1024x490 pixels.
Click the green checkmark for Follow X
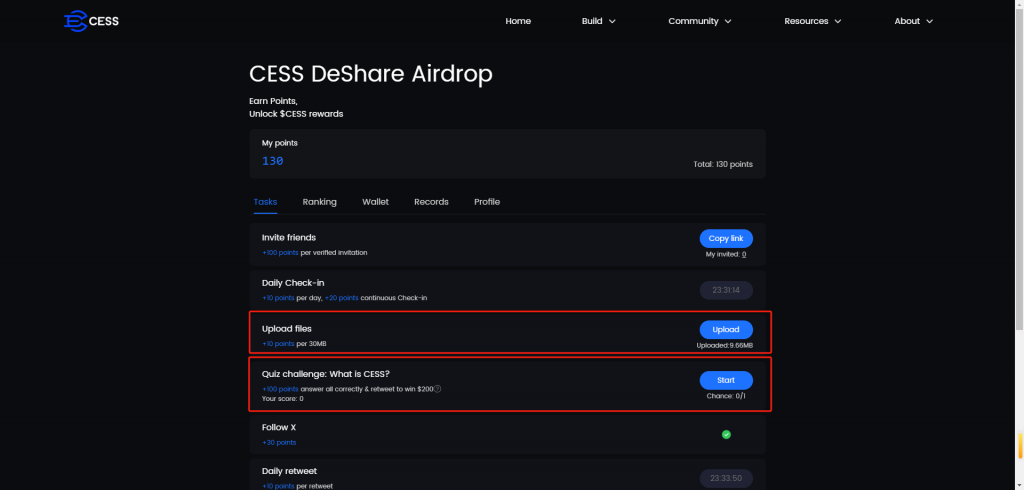pyautogui.click(x=726, y=434)
